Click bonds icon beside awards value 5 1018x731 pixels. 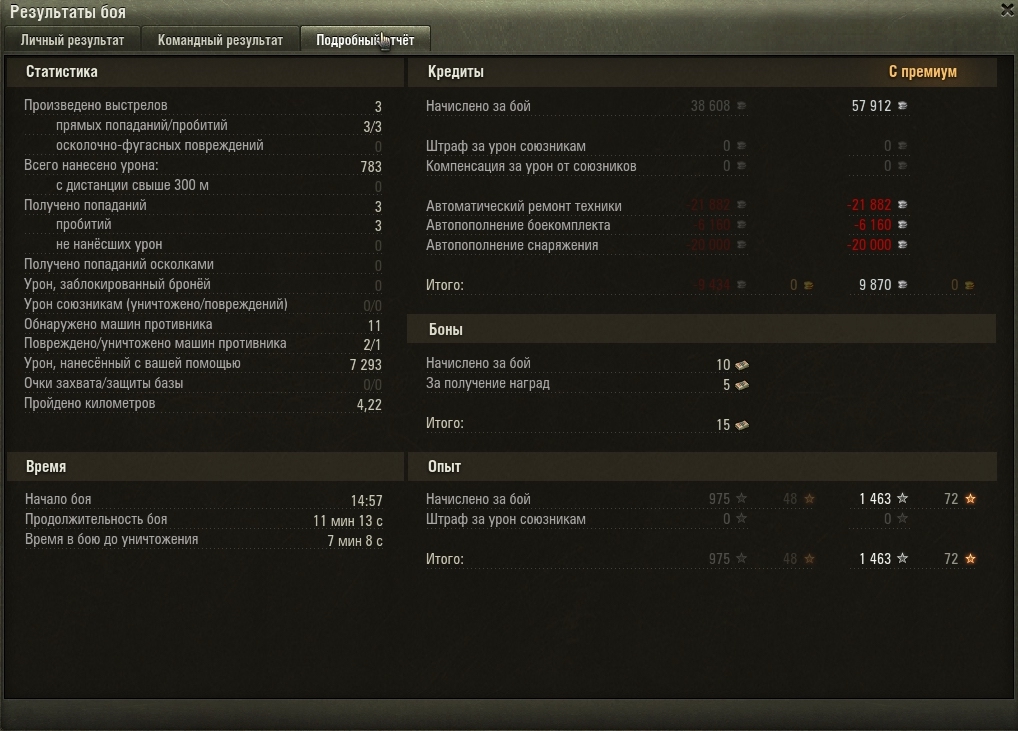pos(741,385)
